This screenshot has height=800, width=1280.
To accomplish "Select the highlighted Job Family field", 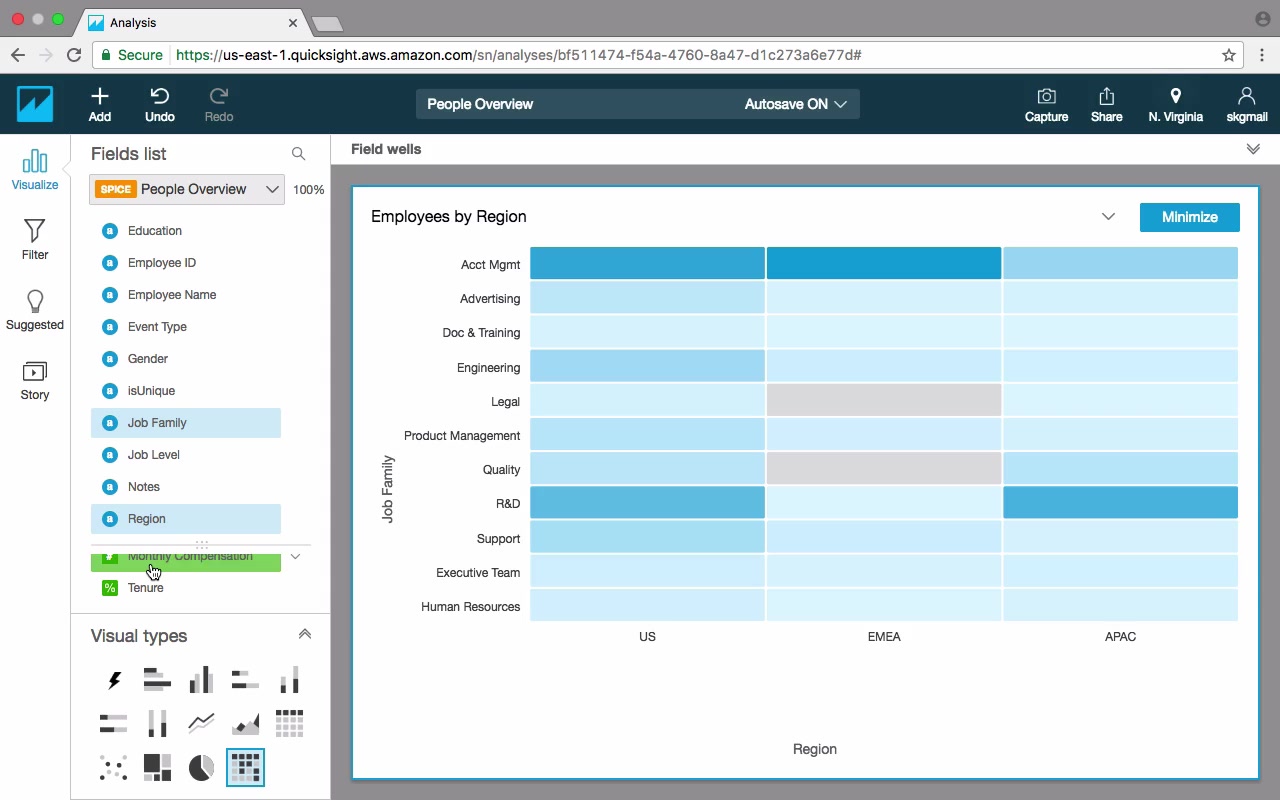I will tap(186, 423).
